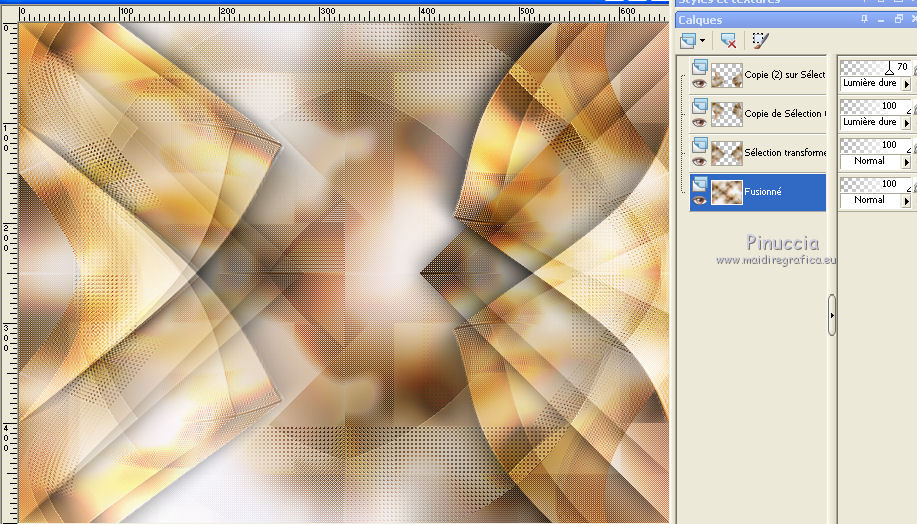Open the new layer type dropdown arrow
This screenshot has height=524, width=917.
point(702,41)
